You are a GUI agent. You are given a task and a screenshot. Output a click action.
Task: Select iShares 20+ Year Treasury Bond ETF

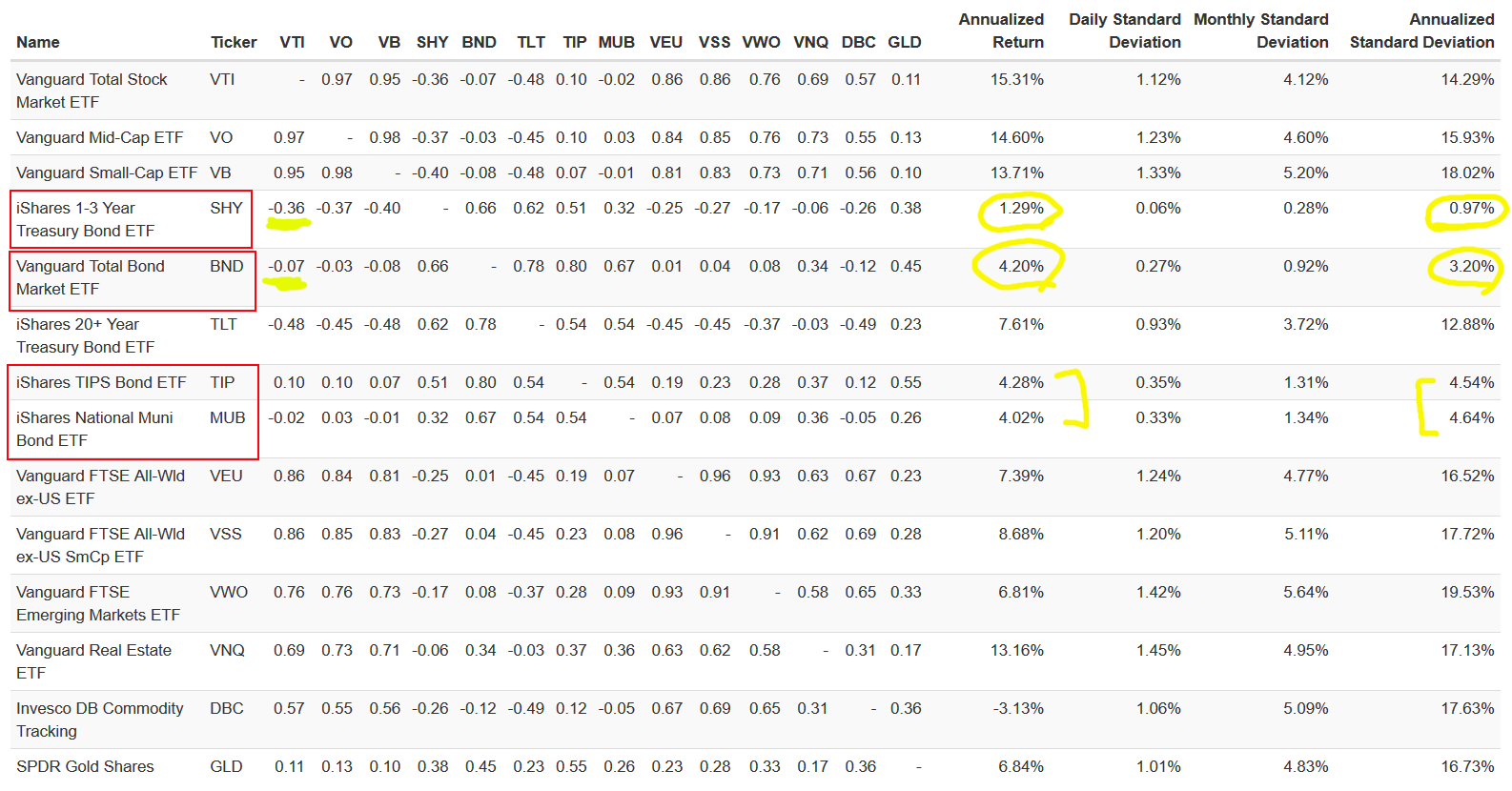coord(85,335)
